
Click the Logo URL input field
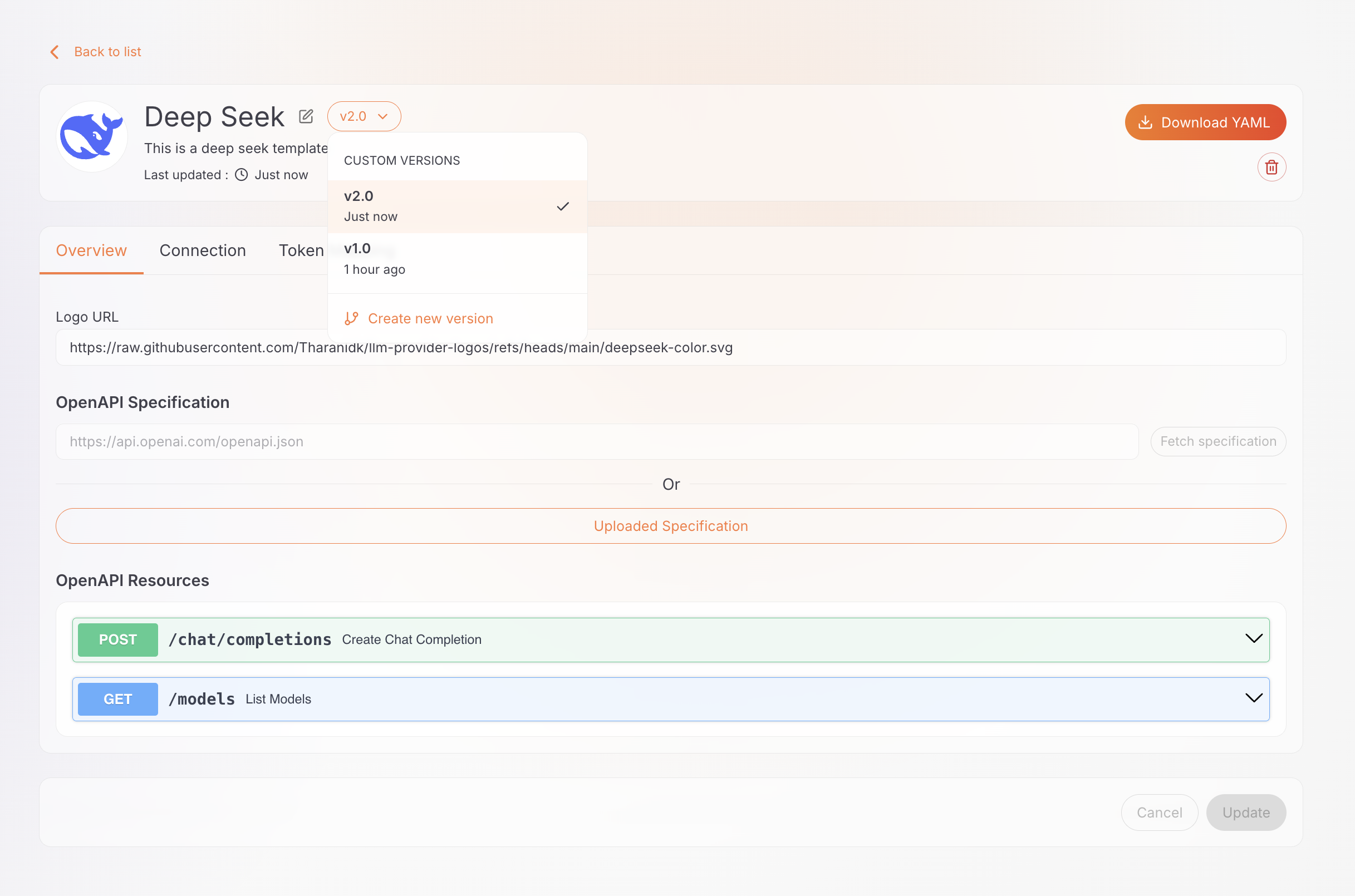pyautogui.click(x=671, y=347)
